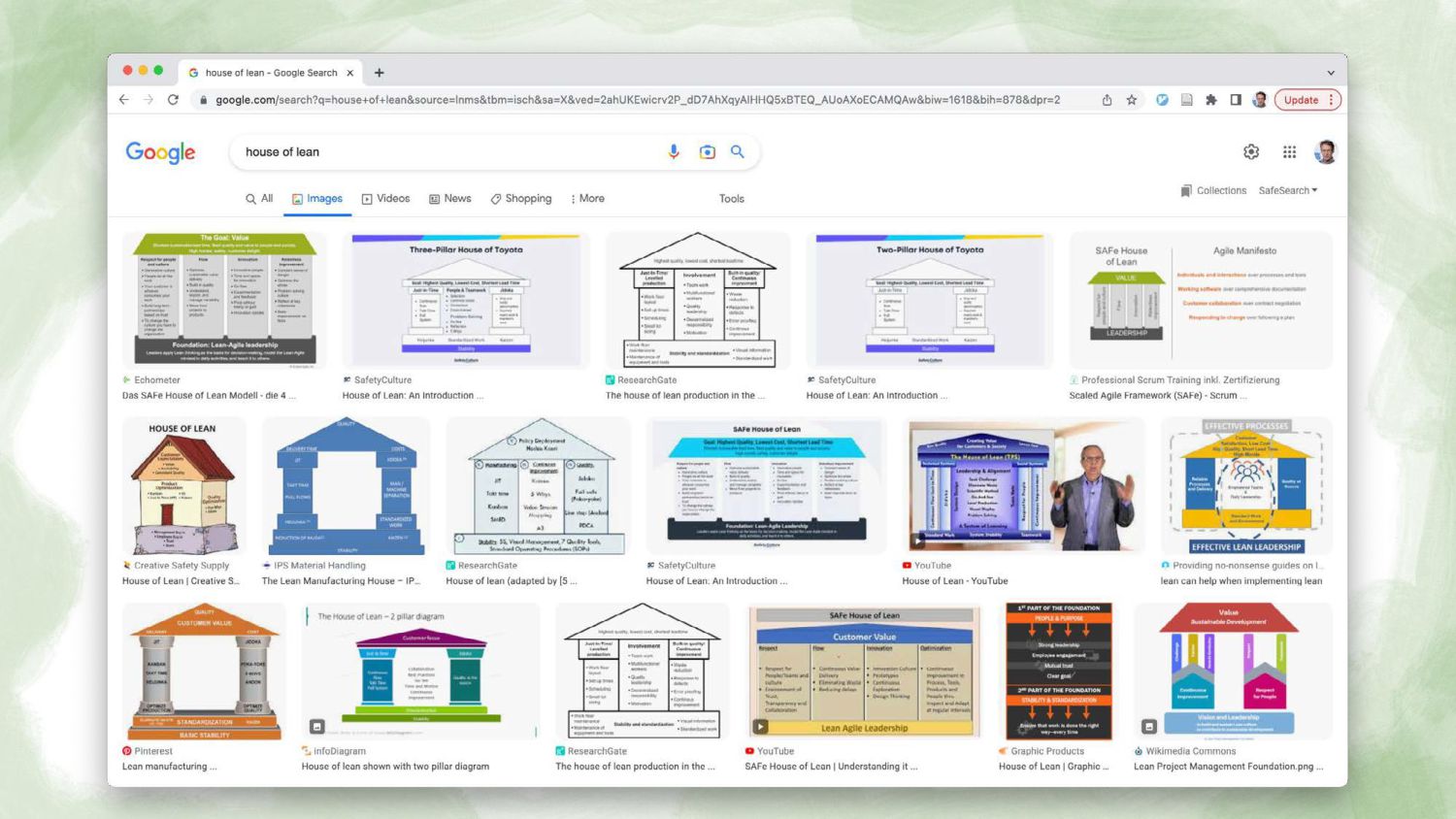Open quick settings gear icon
This screenshot has width=1456, height=819.
coord(1251,151)
